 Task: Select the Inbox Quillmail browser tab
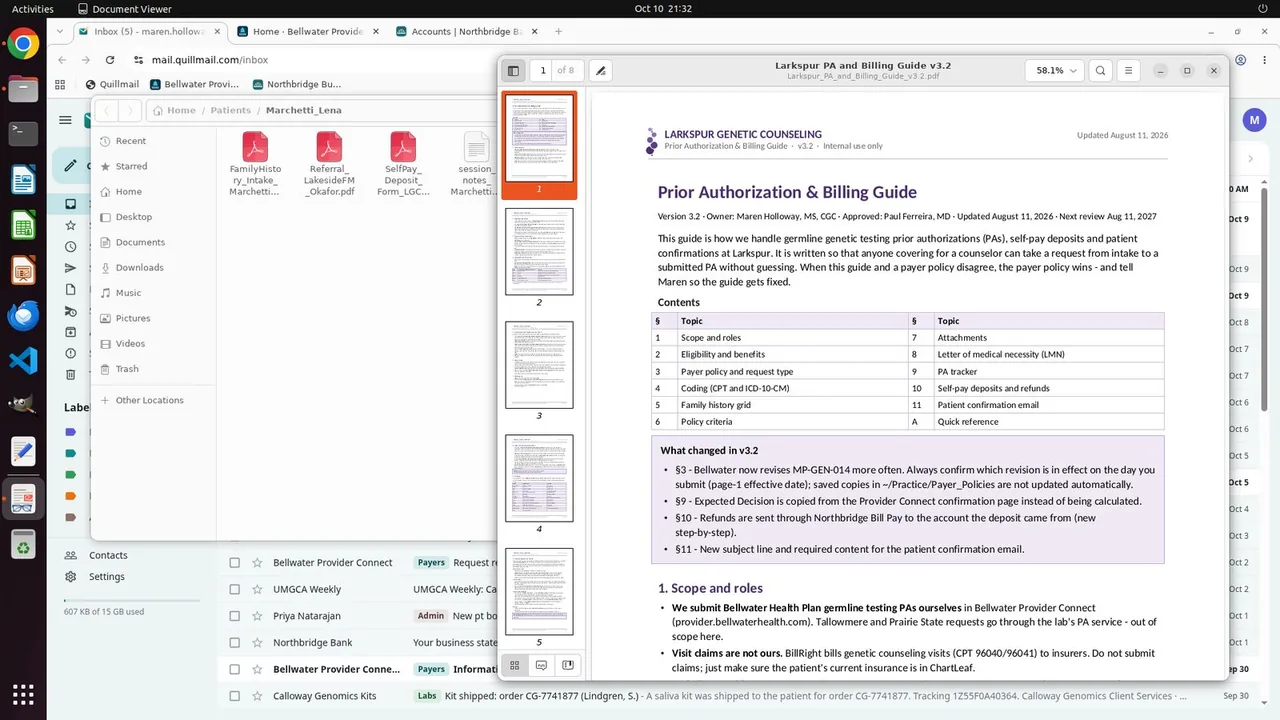[x=149, y=31]
